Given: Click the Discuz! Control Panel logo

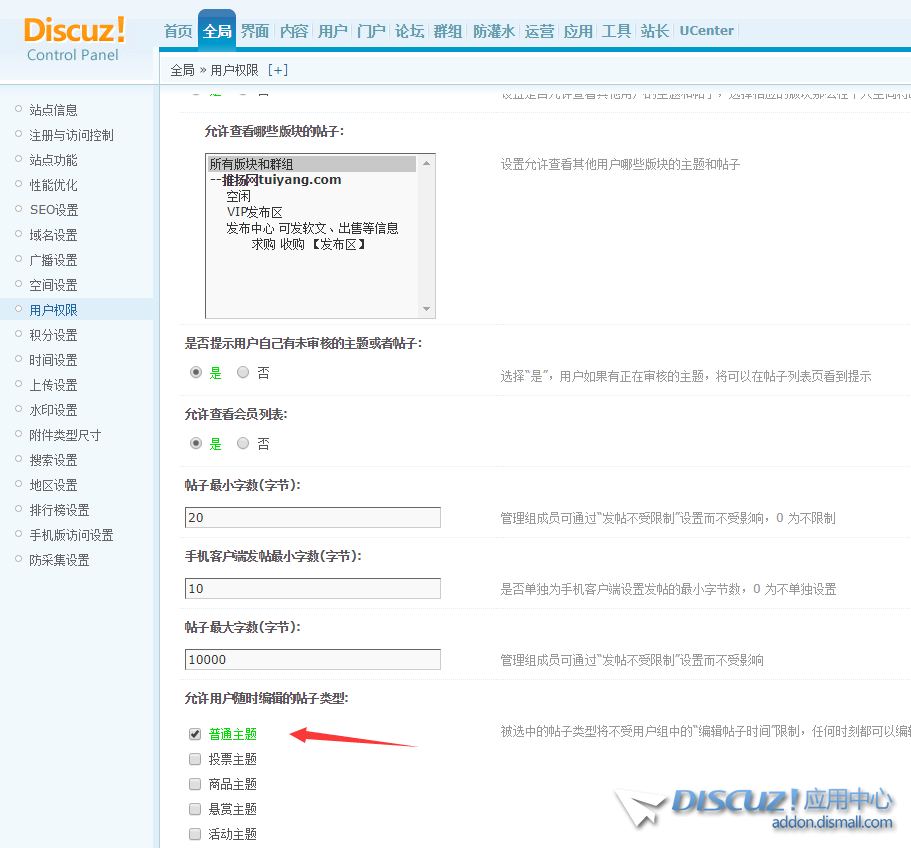Looking at the screenshot, I should [74, 38].
